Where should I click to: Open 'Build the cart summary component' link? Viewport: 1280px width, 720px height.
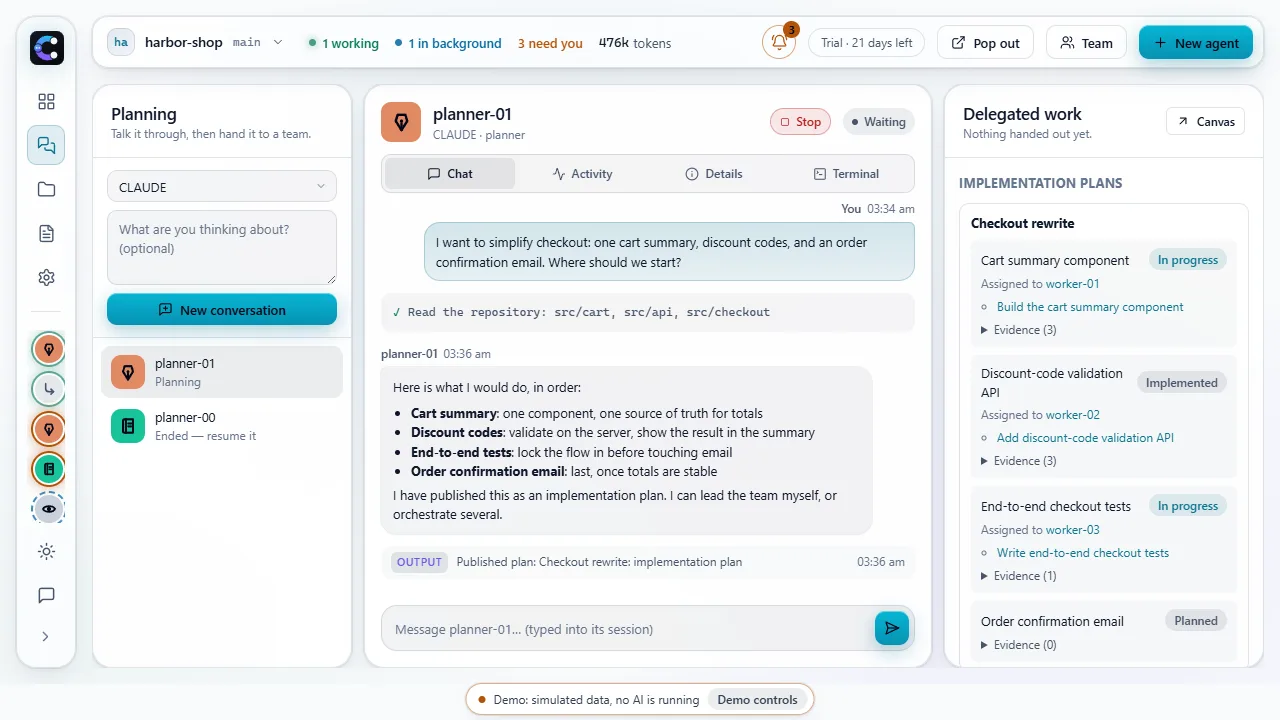tap(1090, 307)
